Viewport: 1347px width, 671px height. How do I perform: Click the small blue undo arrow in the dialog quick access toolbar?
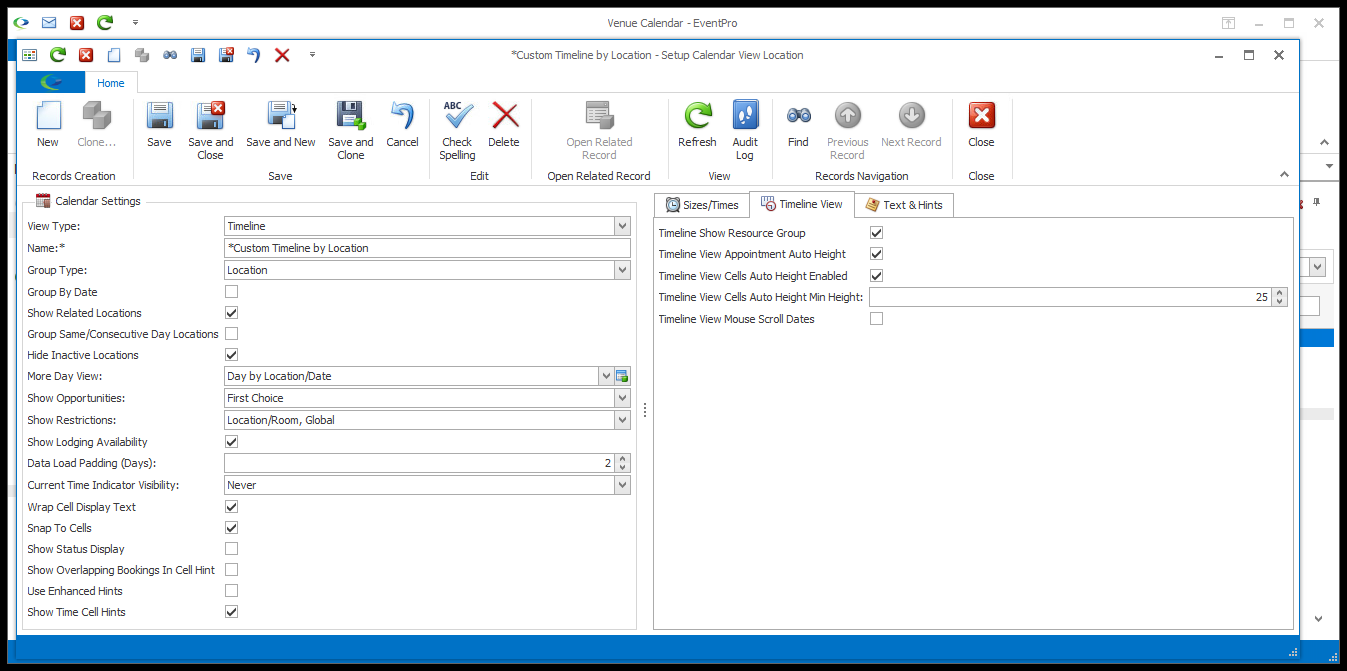254,55
